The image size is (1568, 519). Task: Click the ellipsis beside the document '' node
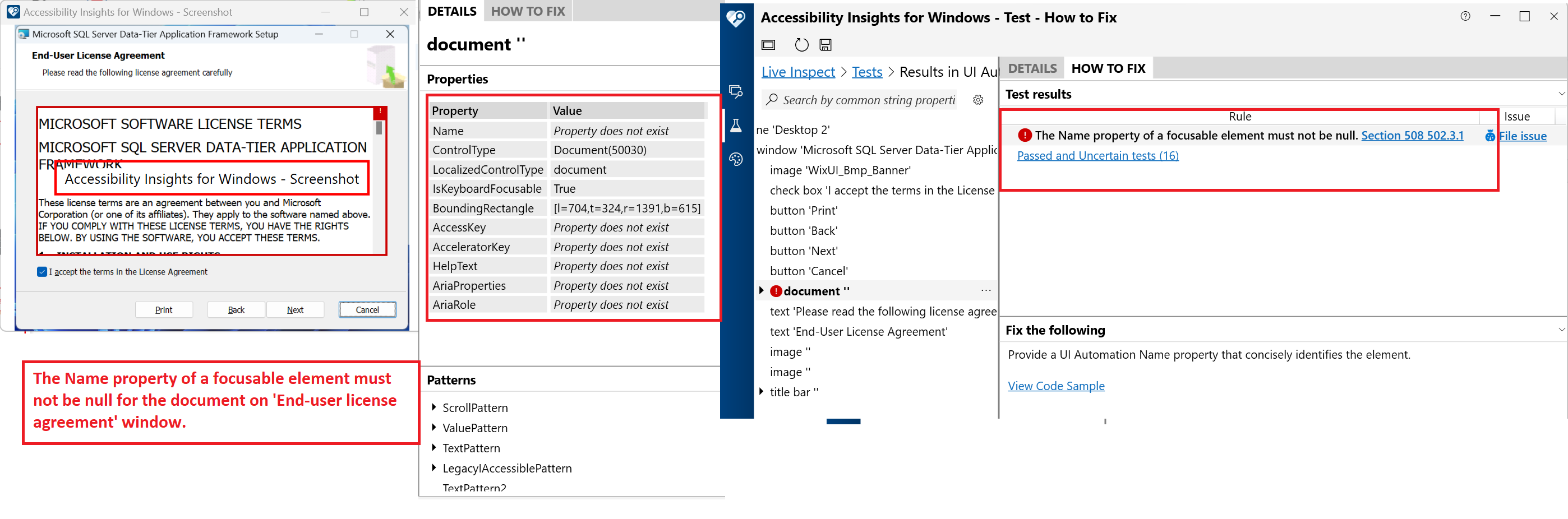click(986, 291)
